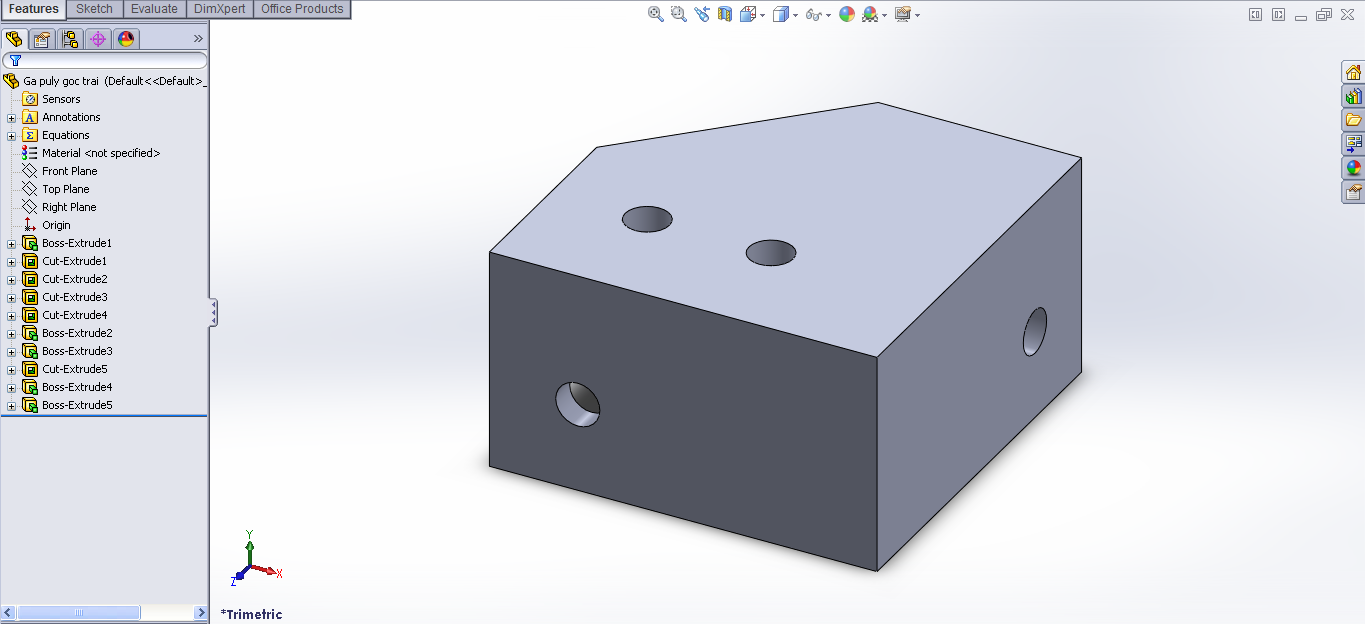The image size is (1365, 624).
Task: Expand the Equations folder node
Action: 12,135
